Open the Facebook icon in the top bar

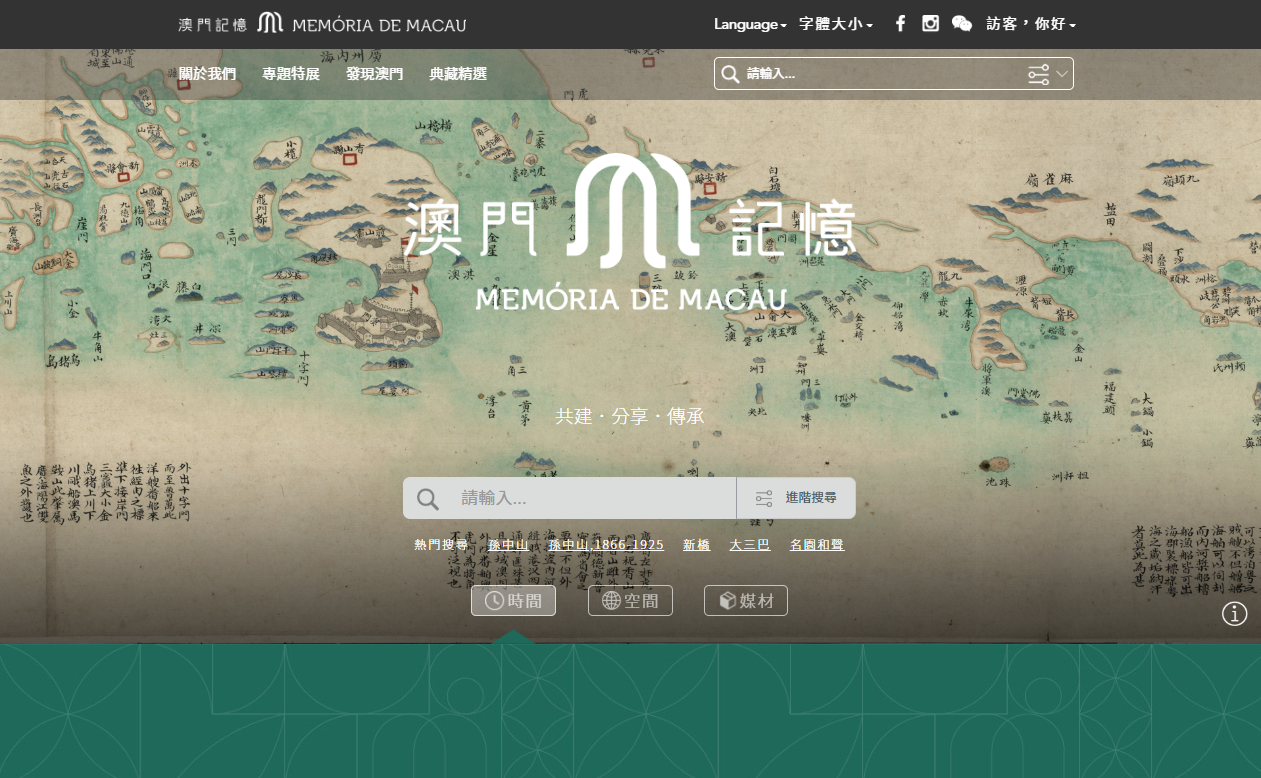pyautogui.click(x=900, y=23)
